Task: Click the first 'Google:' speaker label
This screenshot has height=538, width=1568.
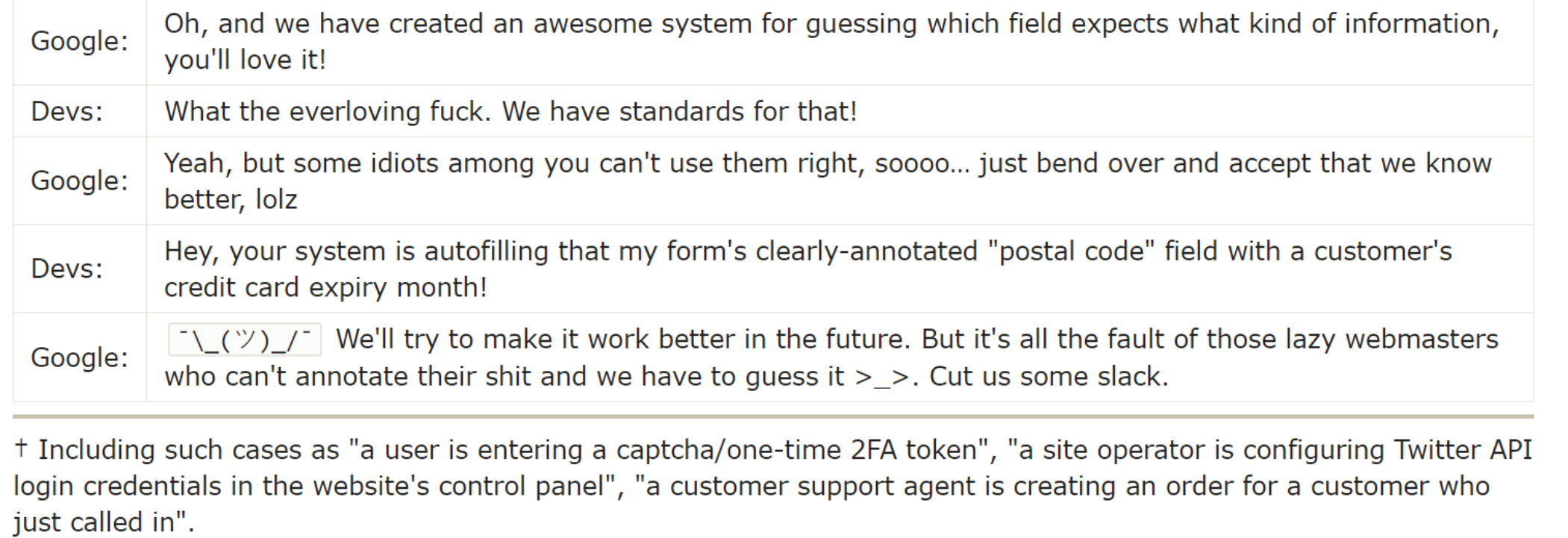Action: (x=79, y=41)
